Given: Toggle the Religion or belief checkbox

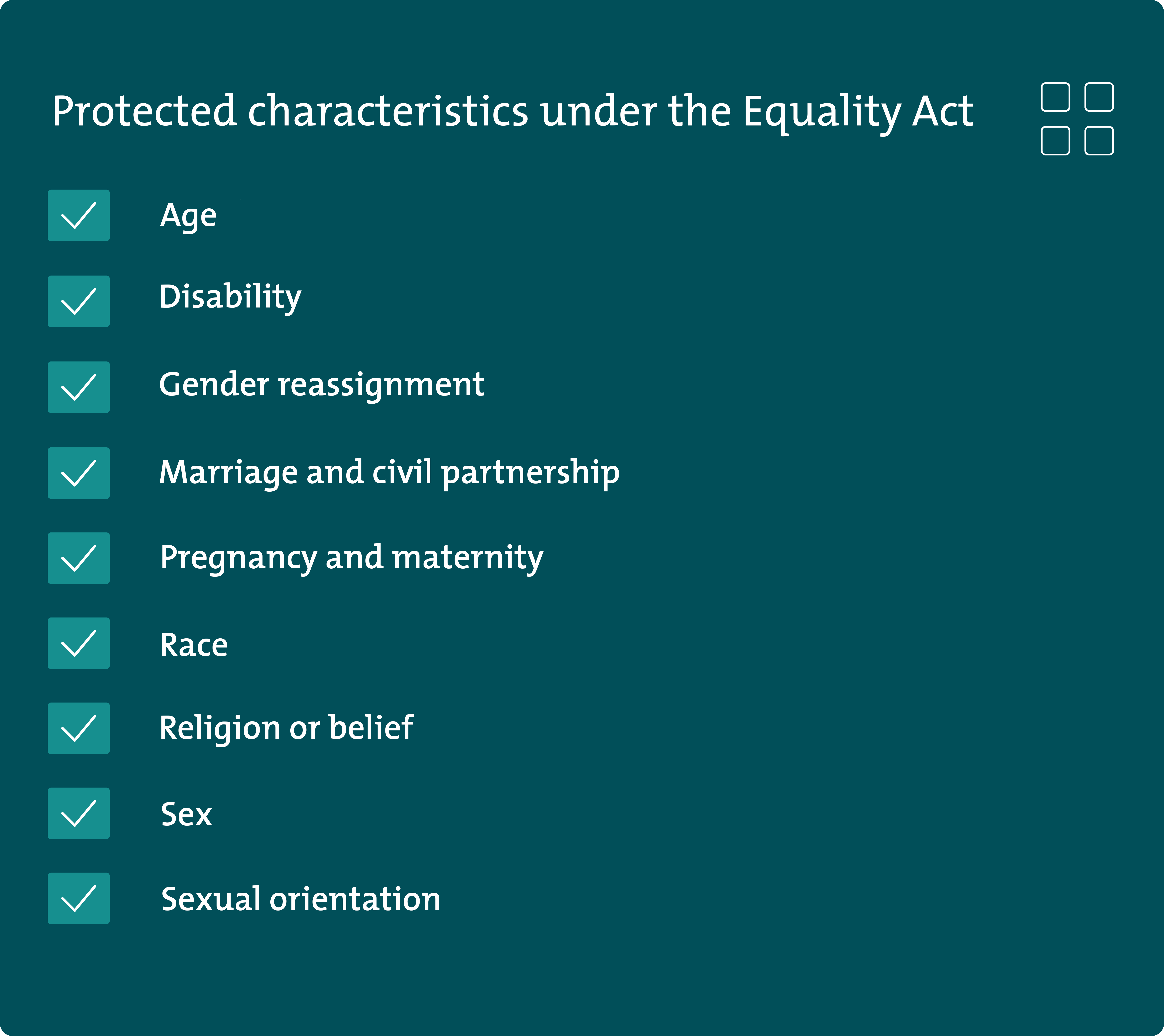Looking at the screenshot, I should 78,728.
